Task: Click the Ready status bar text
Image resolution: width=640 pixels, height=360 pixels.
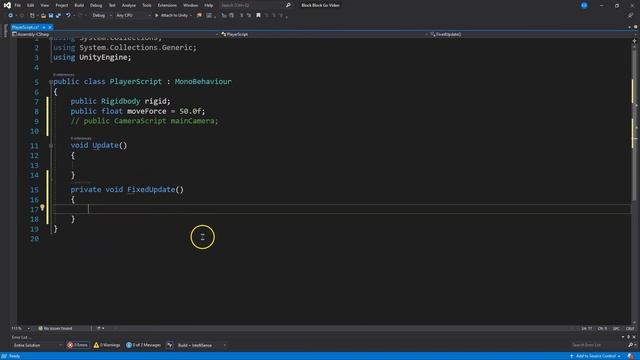Action: pos(14,356)
